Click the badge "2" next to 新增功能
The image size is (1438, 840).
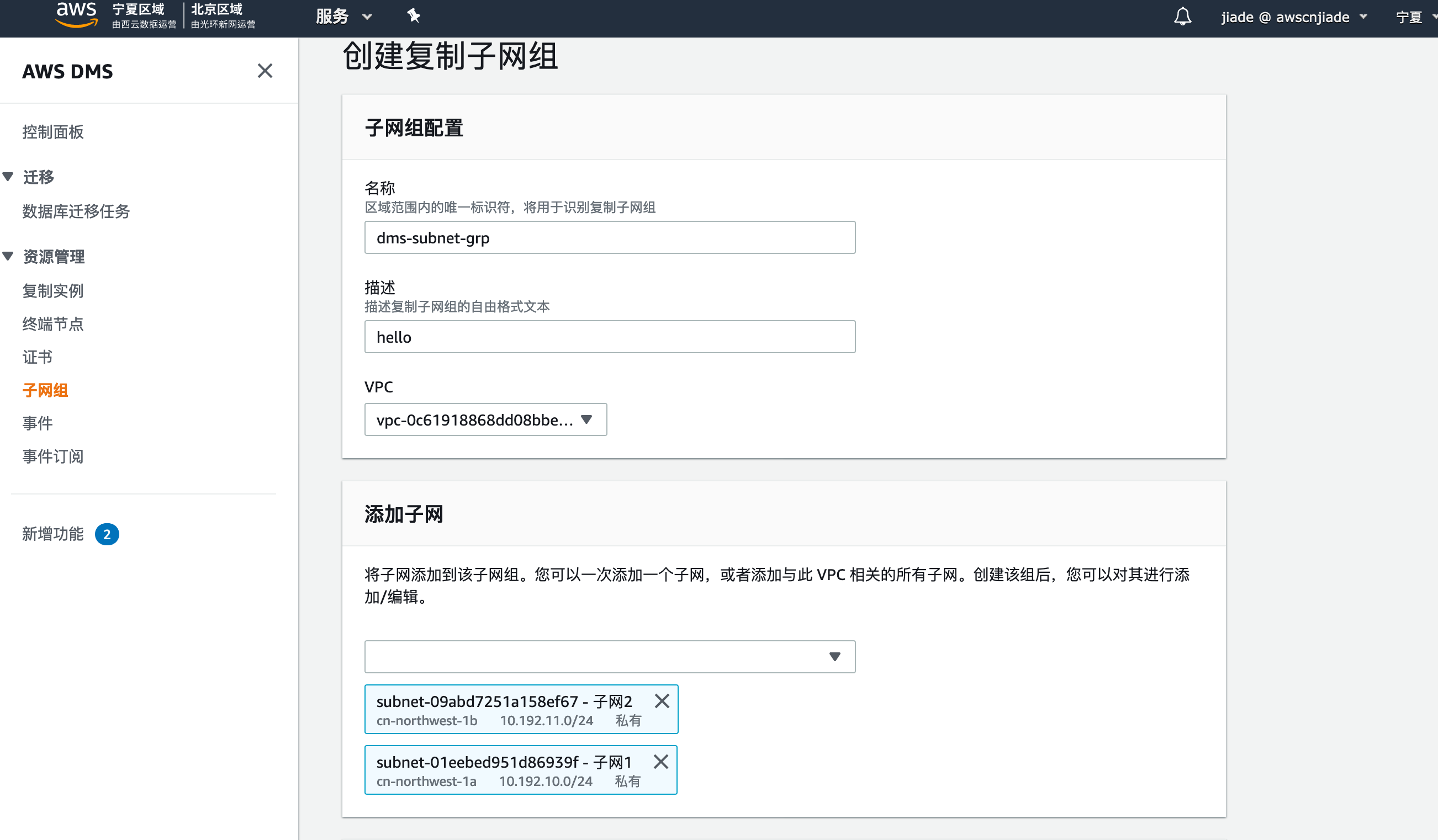pos(108,534)
